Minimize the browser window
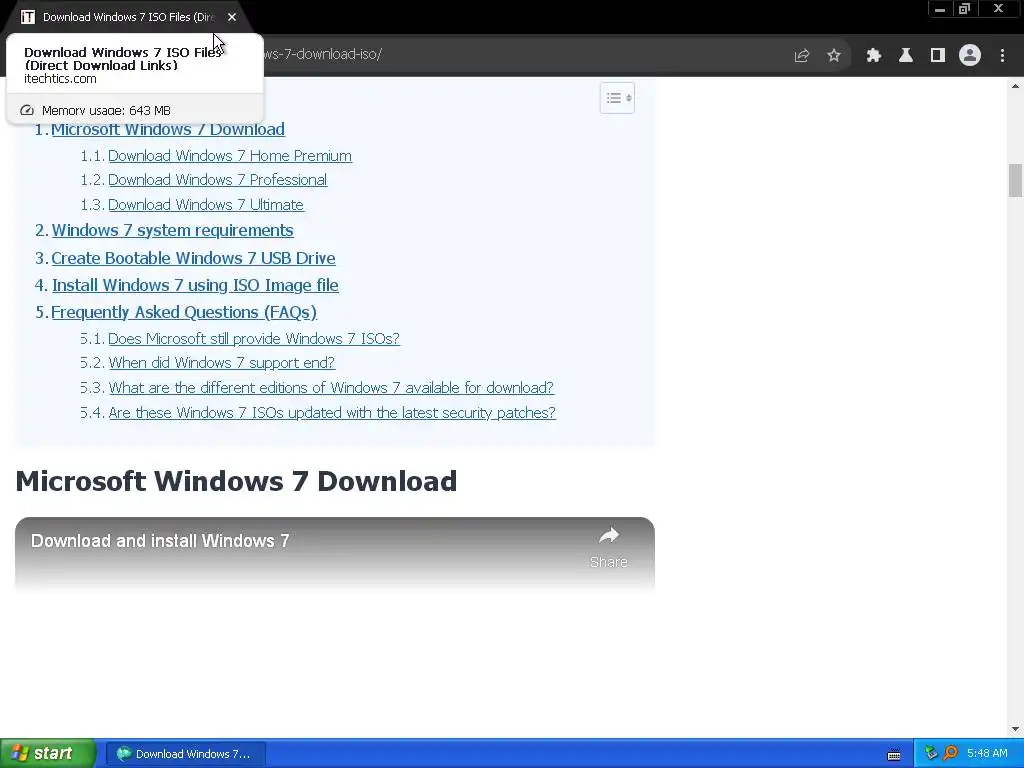The height and width of the screenshot is (768, 1024). pyautogui.click(x=940, y=9)
